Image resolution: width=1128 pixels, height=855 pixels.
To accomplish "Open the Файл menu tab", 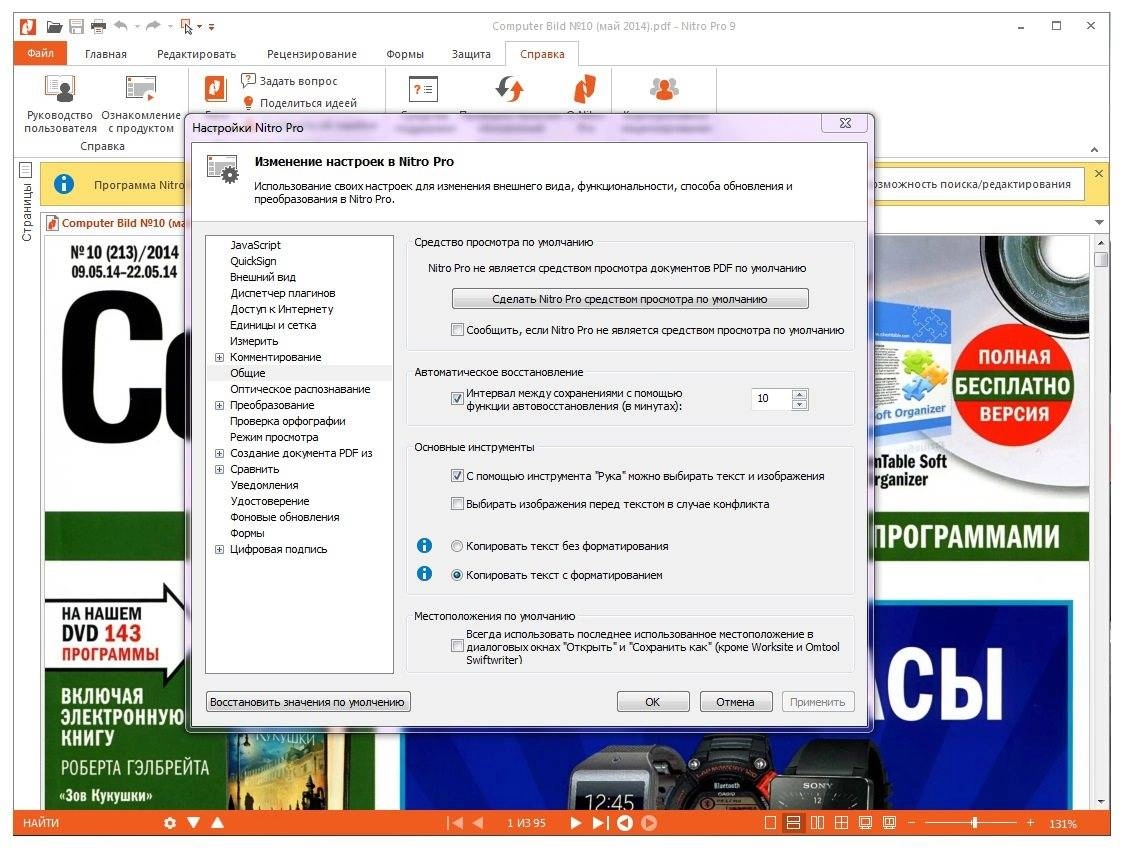I will coord(40,53).
